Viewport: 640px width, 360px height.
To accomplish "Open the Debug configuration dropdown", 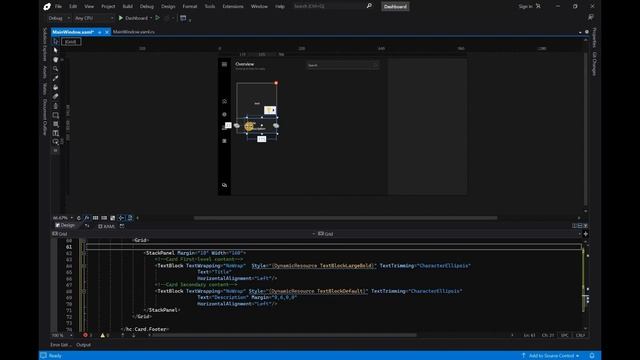I will point(59,18).
